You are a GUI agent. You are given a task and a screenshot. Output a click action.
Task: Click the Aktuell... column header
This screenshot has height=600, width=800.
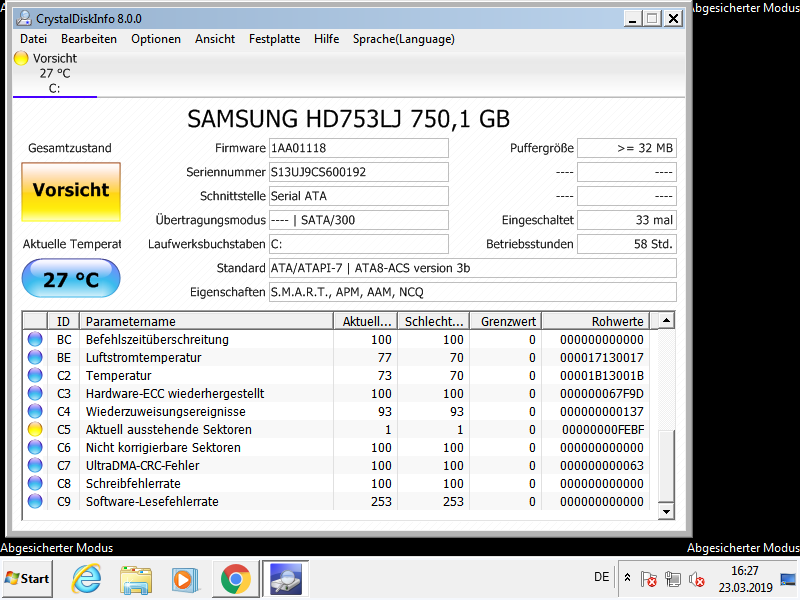point(366,321)
